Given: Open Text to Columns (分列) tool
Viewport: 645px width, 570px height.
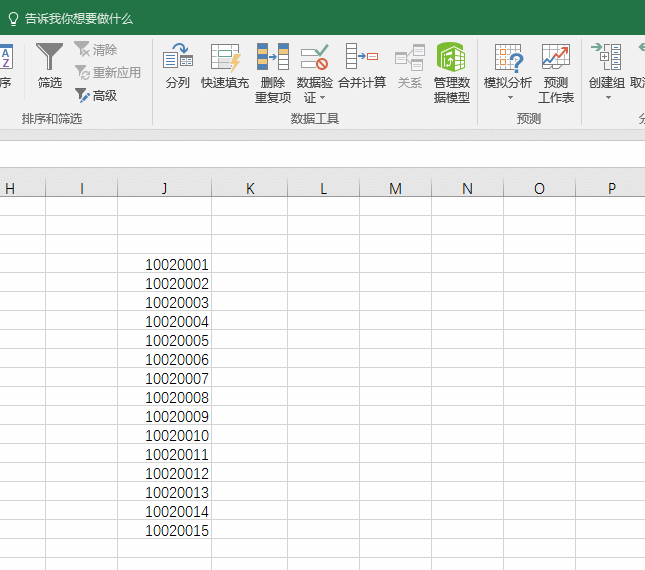Looking at the screenshot, I should [x=177, y=58].
